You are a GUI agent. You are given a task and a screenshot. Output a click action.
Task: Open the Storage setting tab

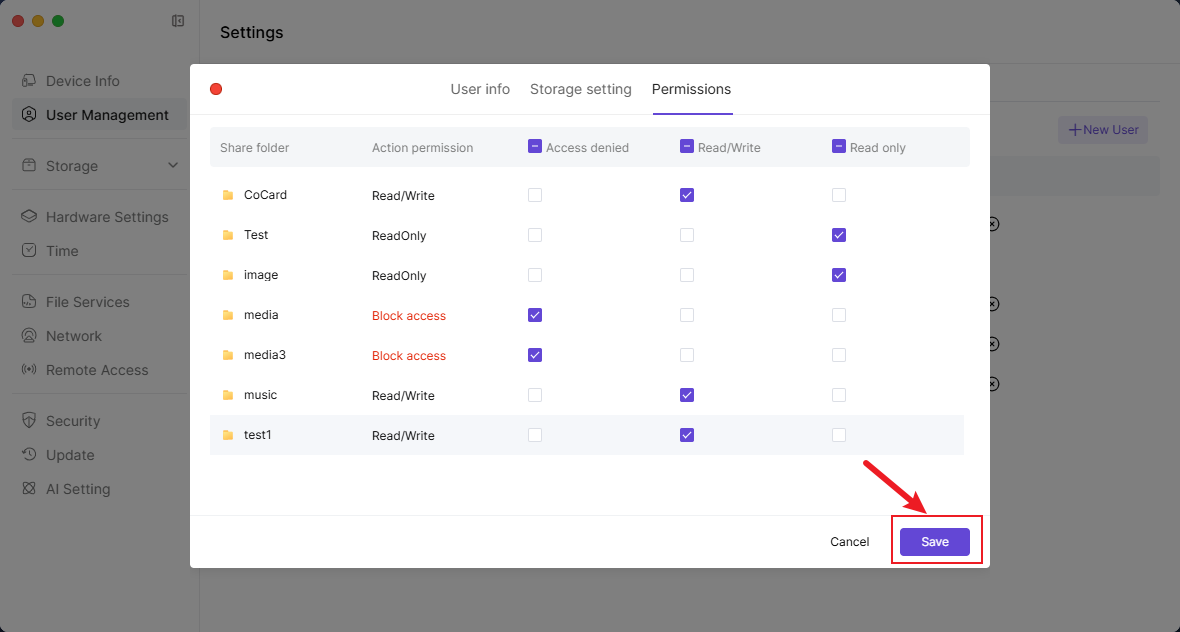(581, 89)
